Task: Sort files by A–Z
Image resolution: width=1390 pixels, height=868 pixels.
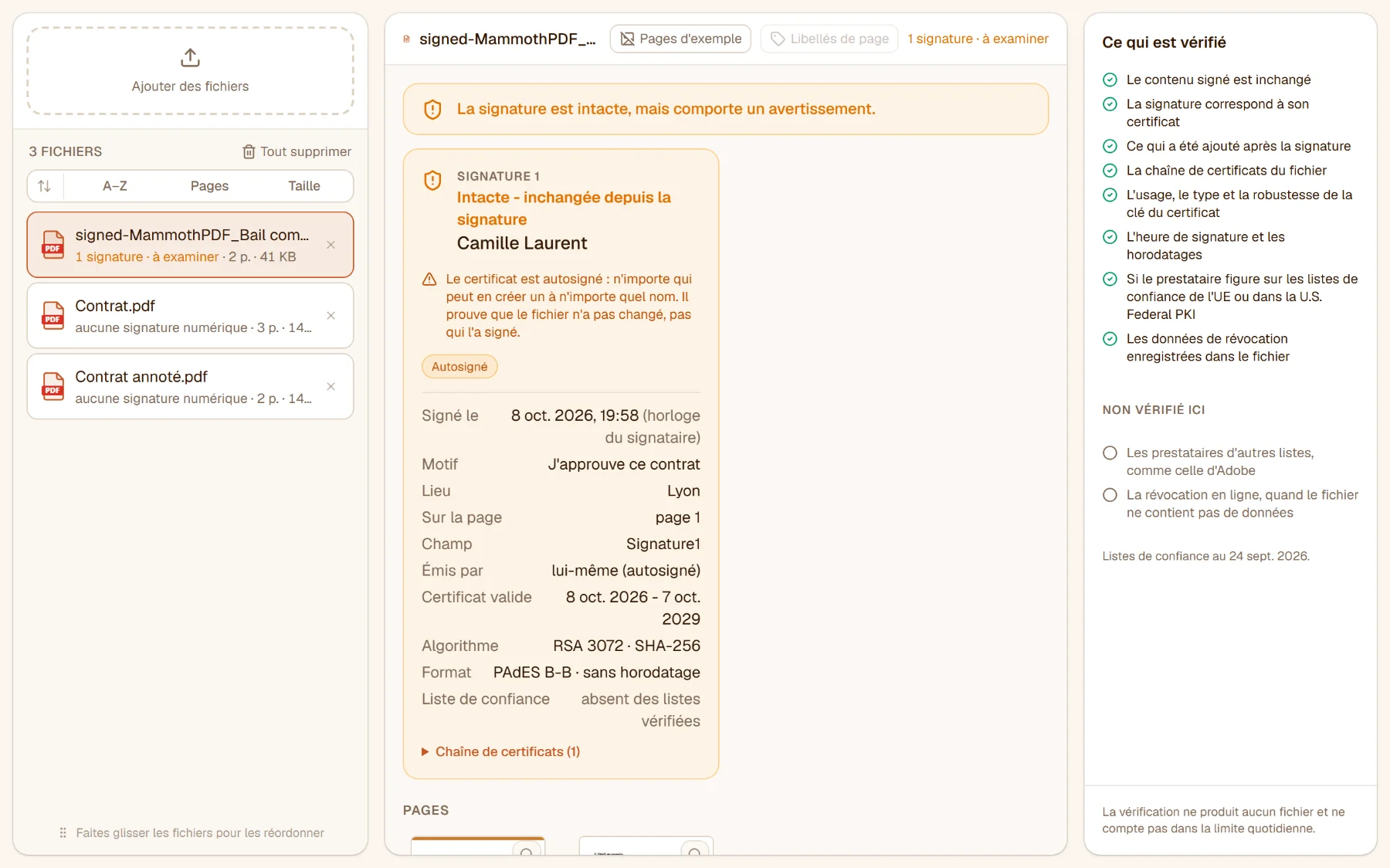Action: (115, 186)
